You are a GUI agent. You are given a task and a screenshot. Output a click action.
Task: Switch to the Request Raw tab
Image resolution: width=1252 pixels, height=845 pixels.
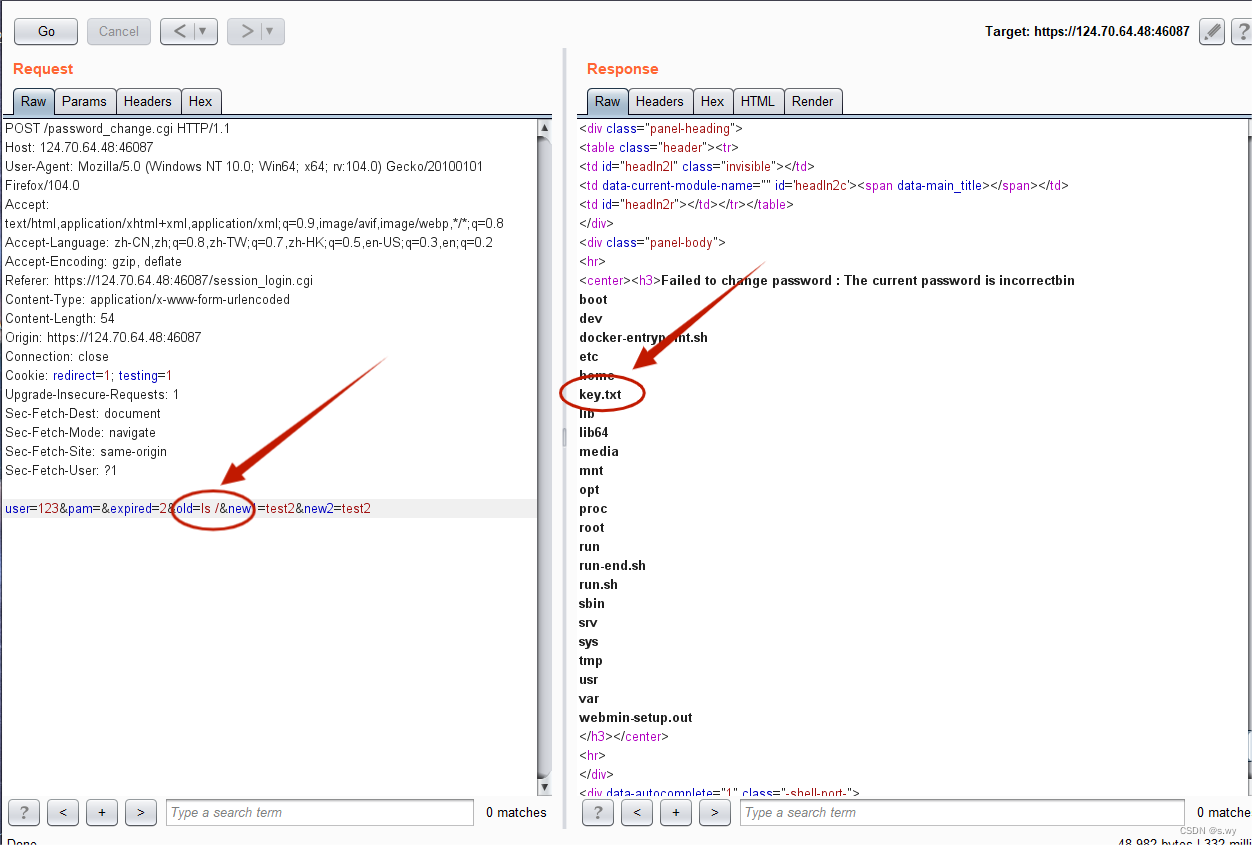pos(33,101)
